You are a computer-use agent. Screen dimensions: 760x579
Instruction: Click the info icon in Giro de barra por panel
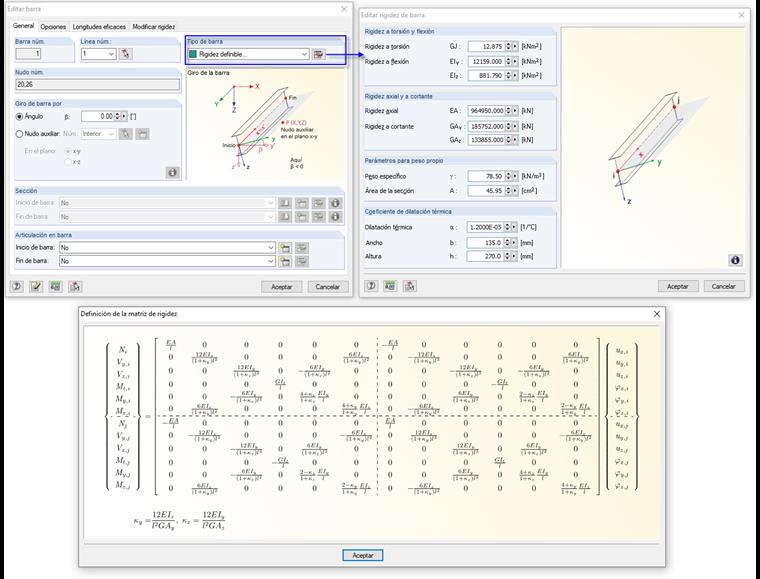172,172
